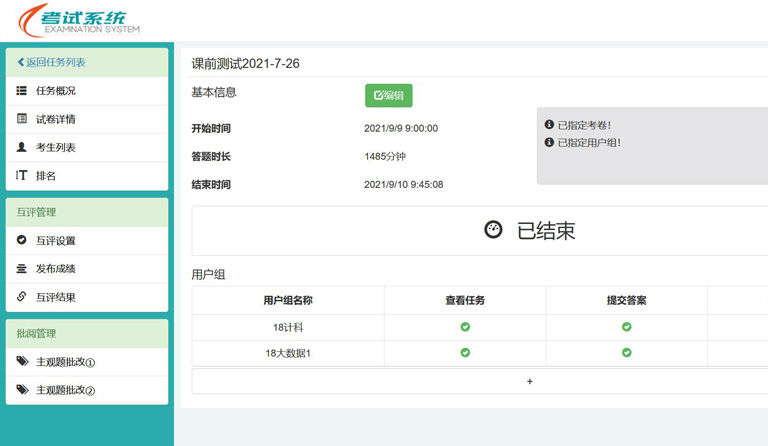Select the 18计科 user group name
Viewport: 768px width, 446px height.
pyautogui.click(x=288, y=327)
